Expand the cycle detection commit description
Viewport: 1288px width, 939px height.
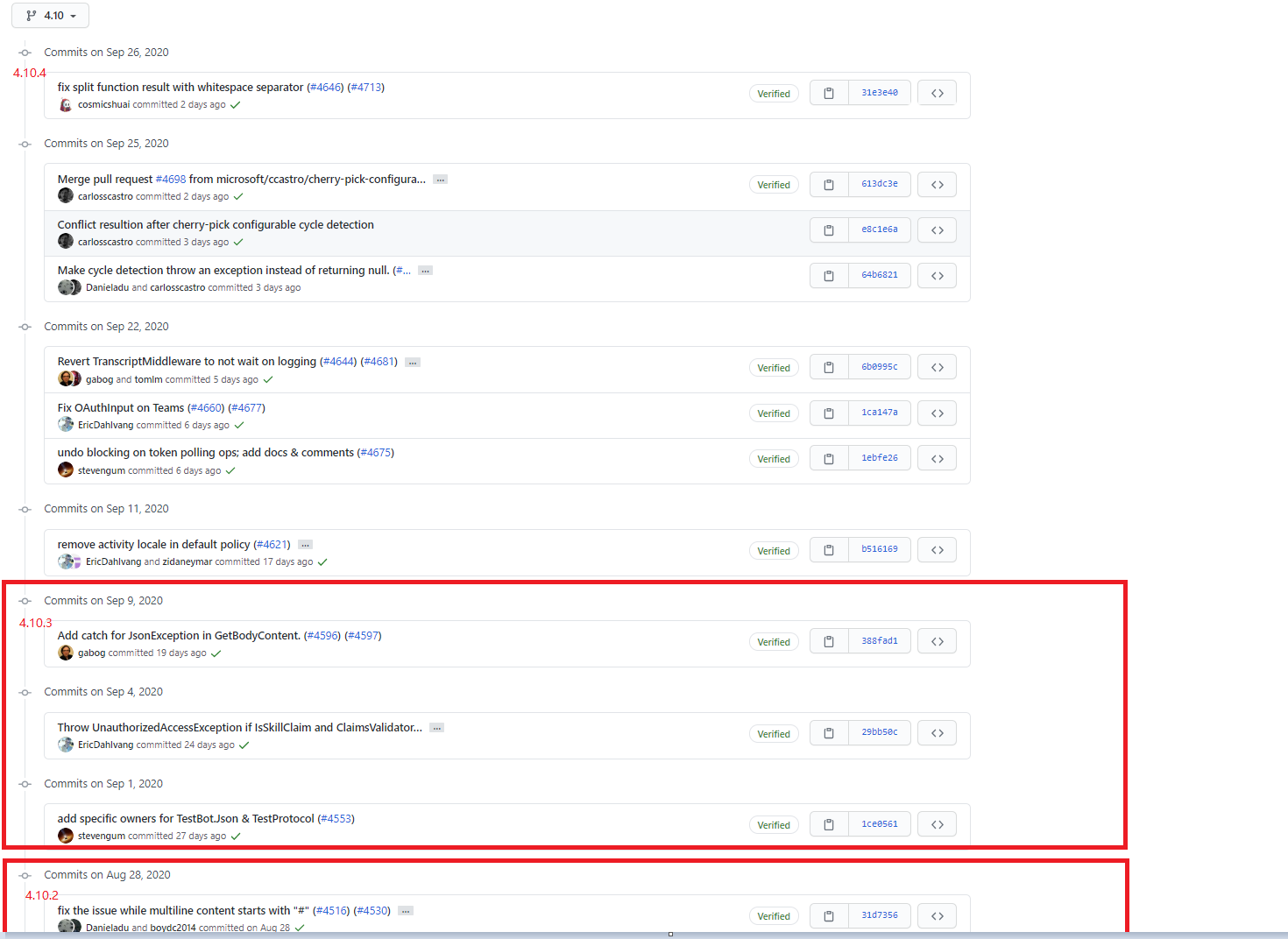(425, 270)
